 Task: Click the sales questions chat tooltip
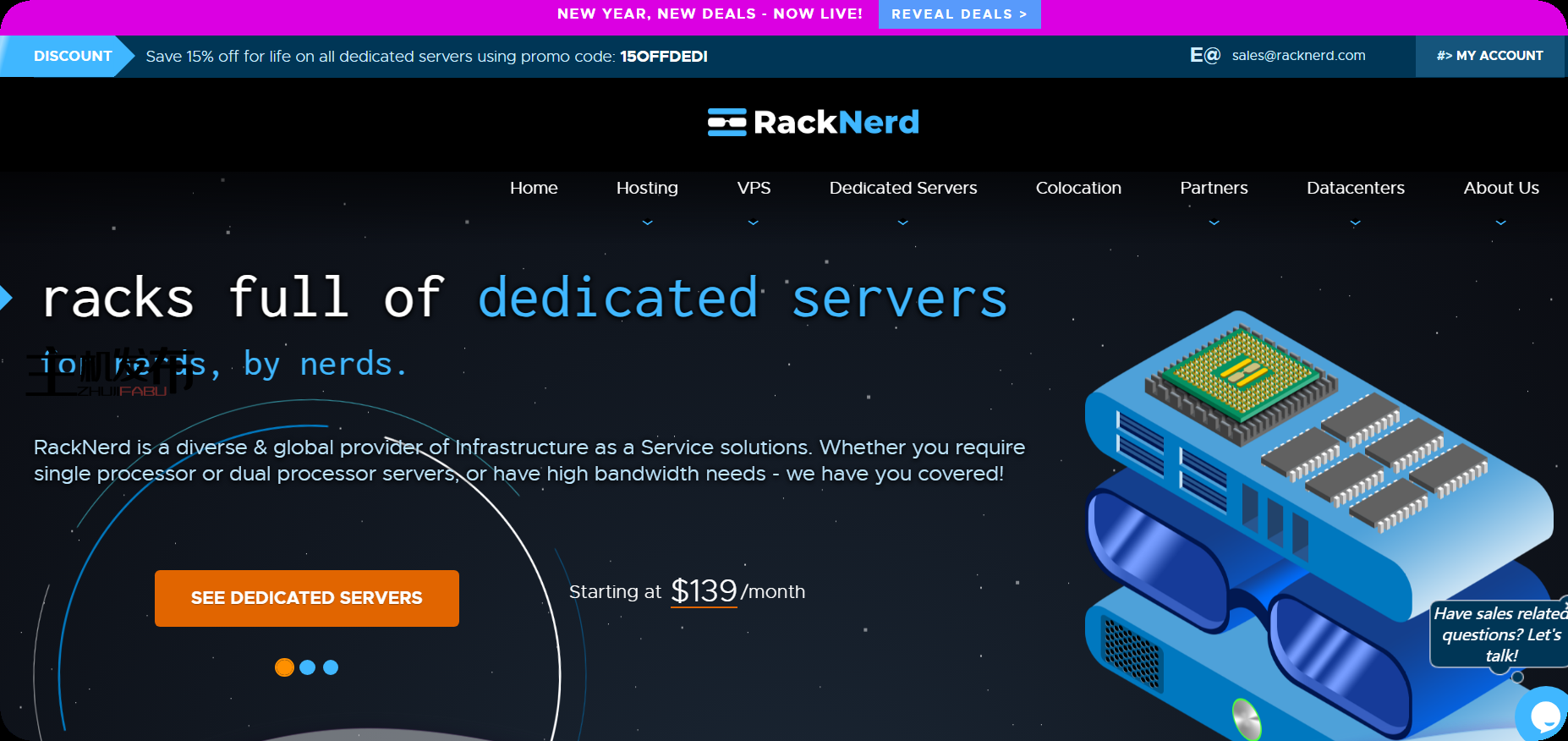point(1499,634)
